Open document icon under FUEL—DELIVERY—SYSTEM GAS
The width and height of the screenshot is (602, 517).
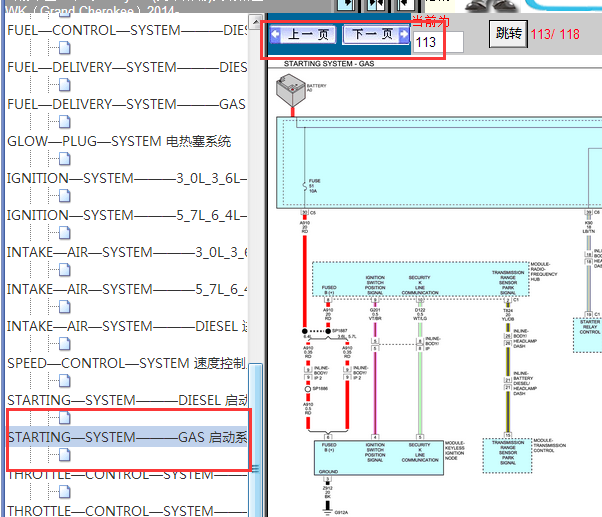click(x=64, y=122)
